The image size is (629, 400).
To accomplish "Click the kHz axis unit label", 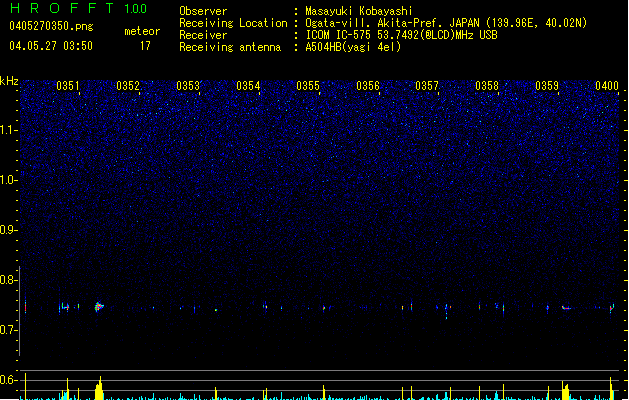I will tap(9, 81).
